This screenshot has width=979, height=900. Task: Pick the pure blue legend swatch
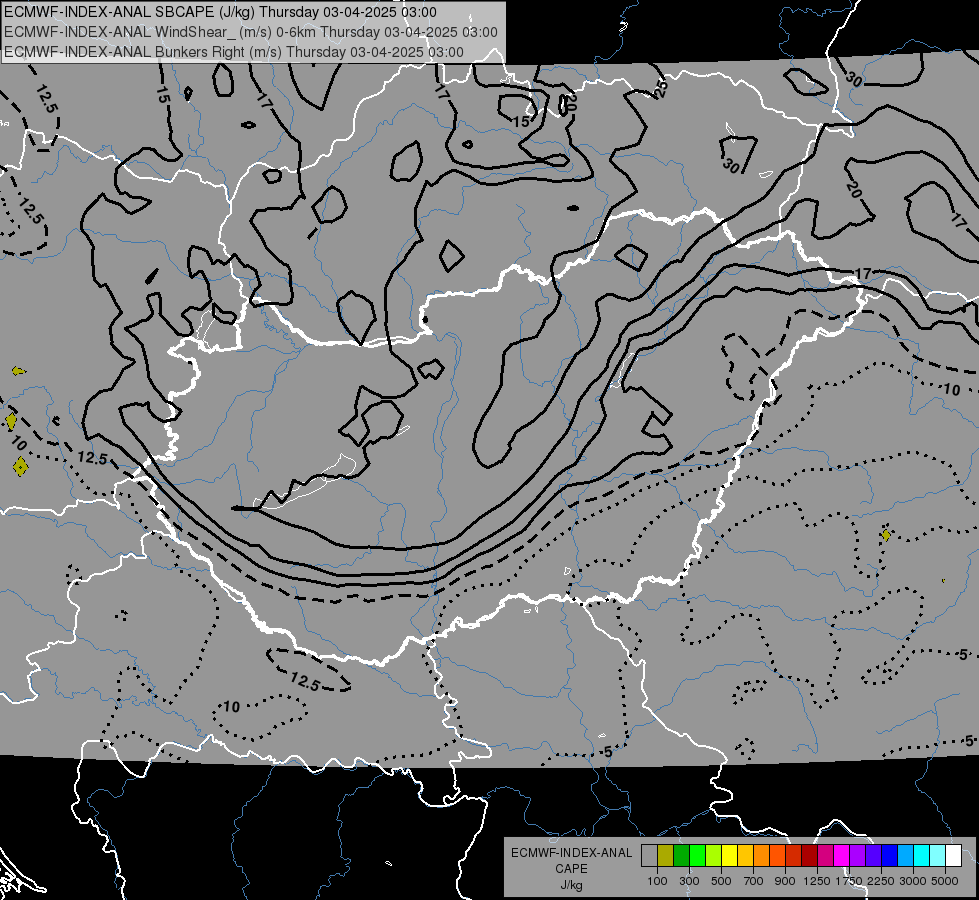pos(890,856)
